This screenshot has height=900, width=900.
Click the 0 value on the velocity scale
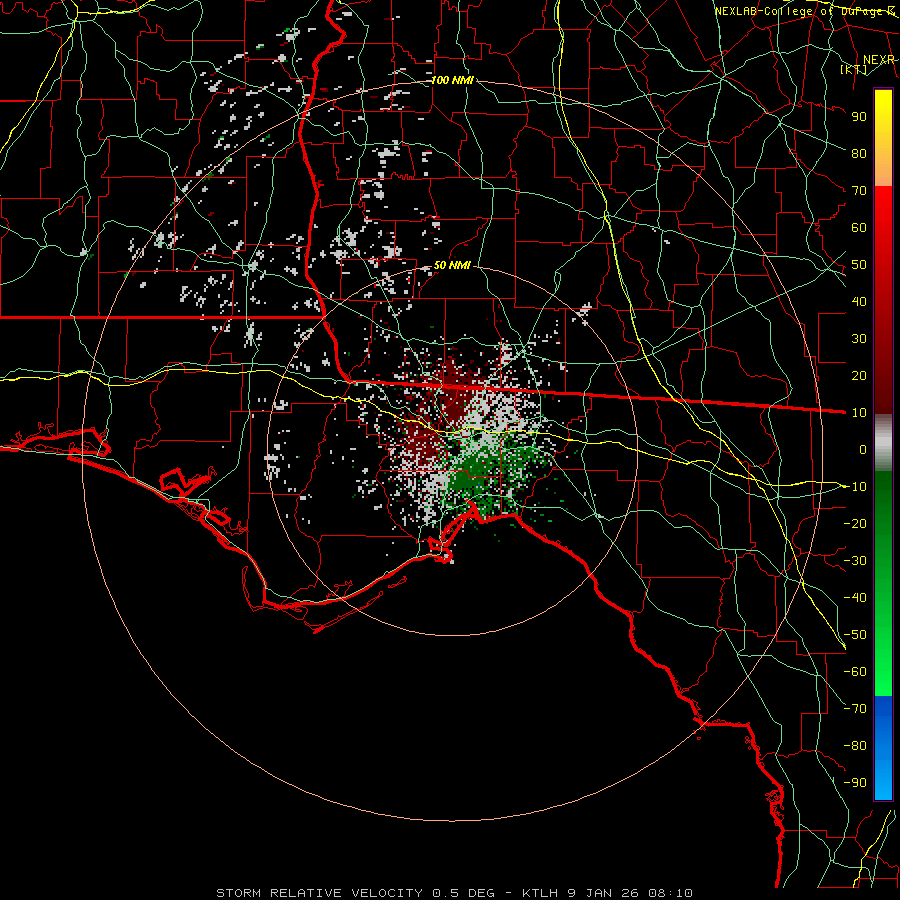863,450
